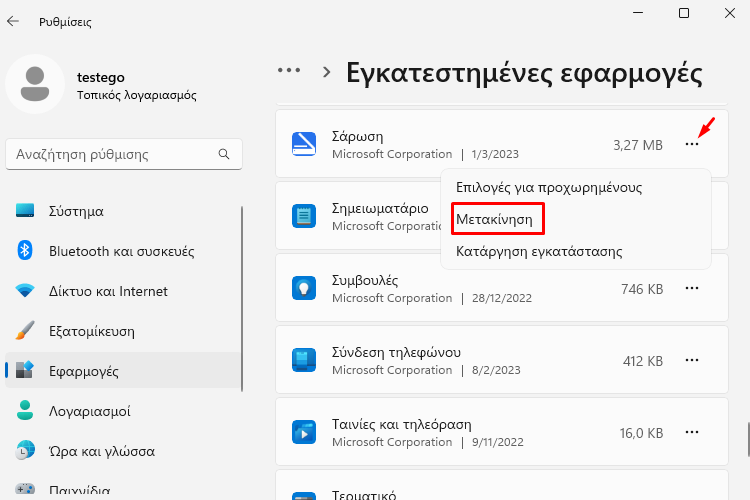Click the Εφαρμογές sidebar icon
This screenshot has width=750, height=500.
[25, 370]
